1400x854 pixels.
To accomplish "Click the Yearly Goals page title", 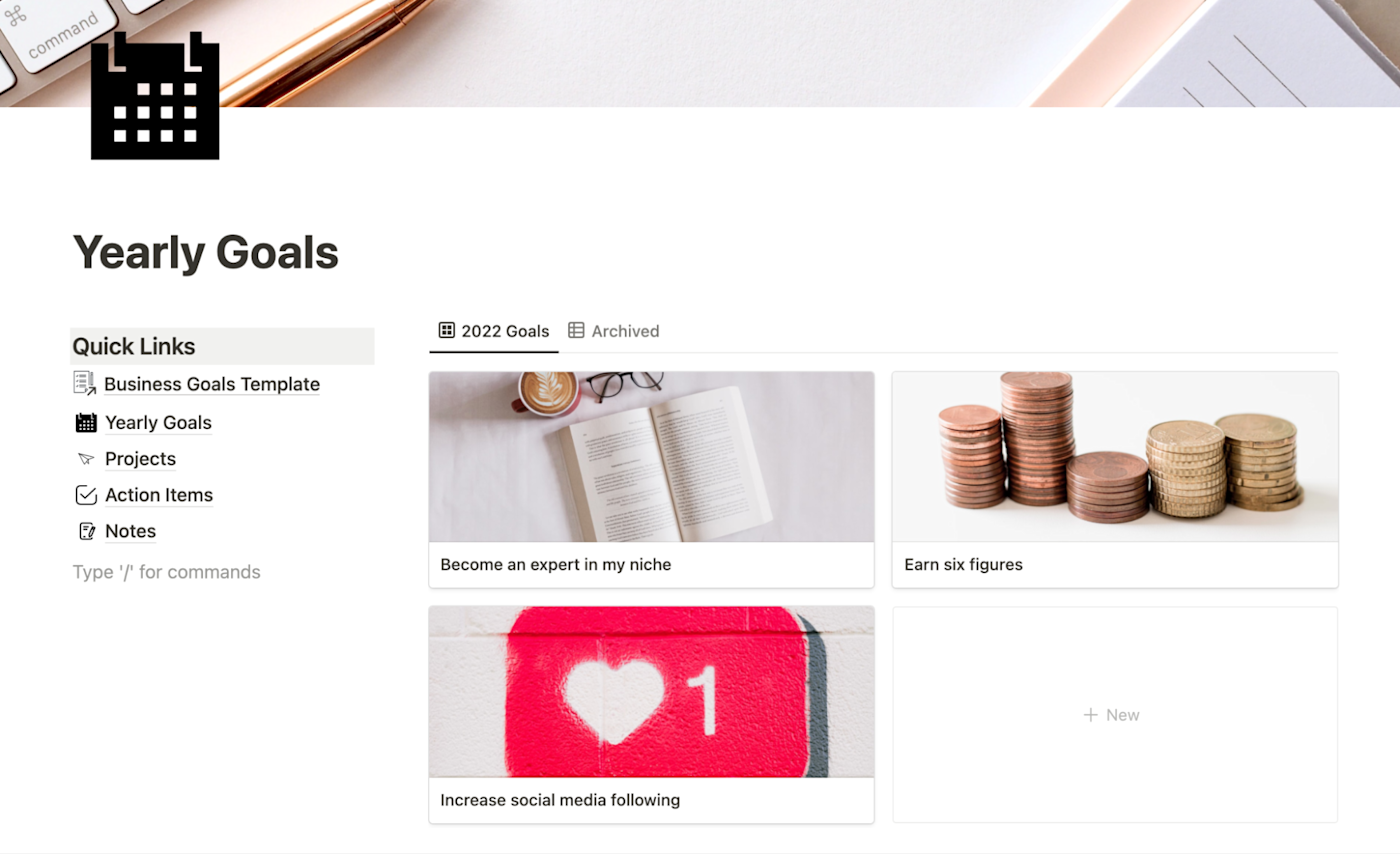I will pyautogui.click(x=206, y=252).
